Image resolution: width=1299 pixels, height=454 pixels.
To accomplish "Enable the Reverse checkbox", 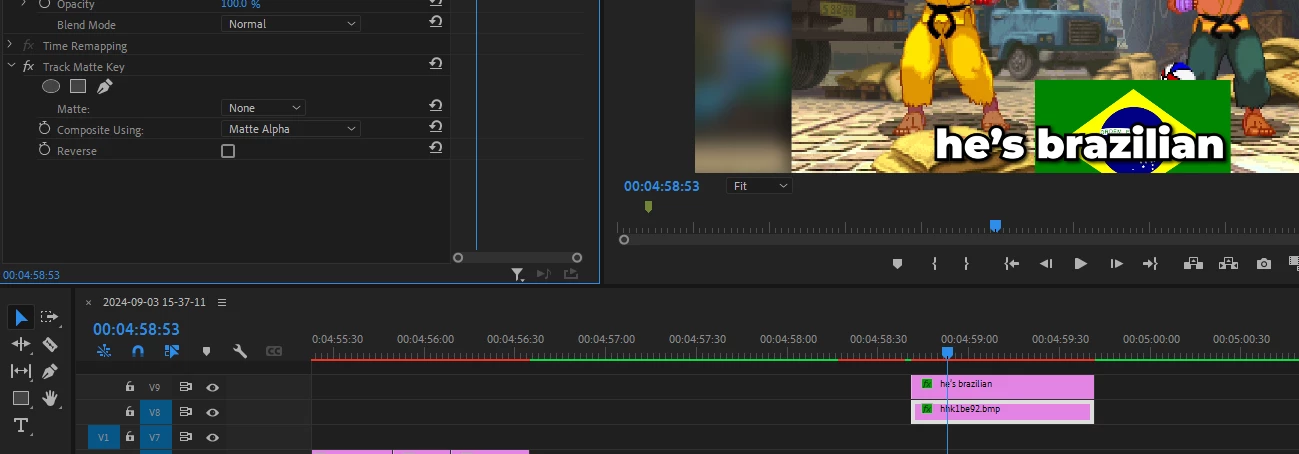I will 228,151.
